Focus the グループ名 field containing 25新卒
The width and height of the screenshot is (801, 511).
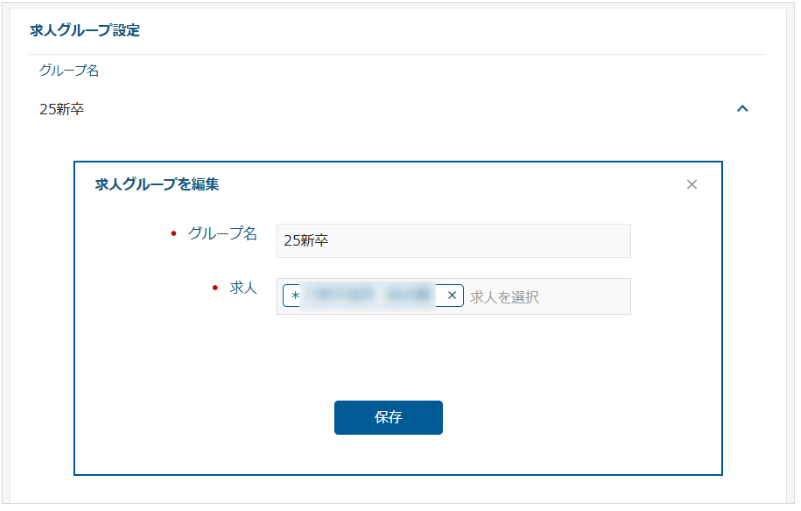(x=453, y=241)
